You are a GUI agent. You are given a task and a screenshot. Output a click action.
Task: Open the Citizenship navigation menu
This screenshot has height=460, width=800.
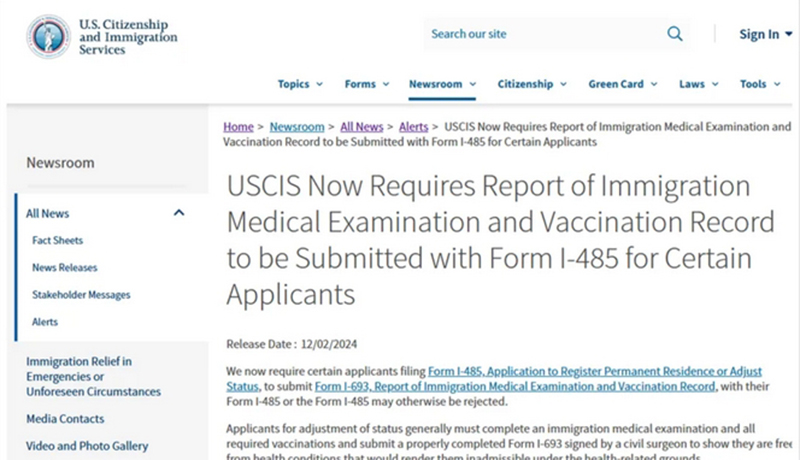point(532,84)
